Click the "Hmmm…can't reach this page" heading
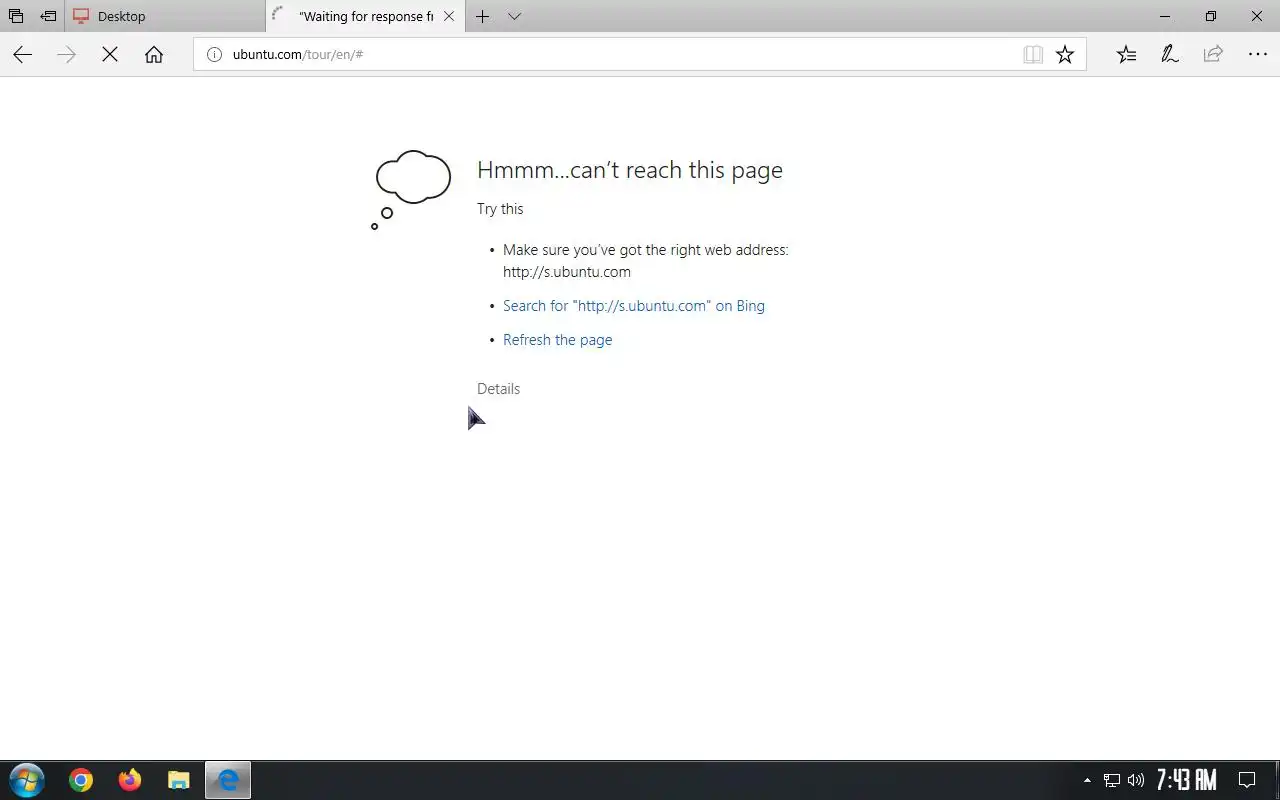The width and height of the screenshot is (1280, 800). 630,170
